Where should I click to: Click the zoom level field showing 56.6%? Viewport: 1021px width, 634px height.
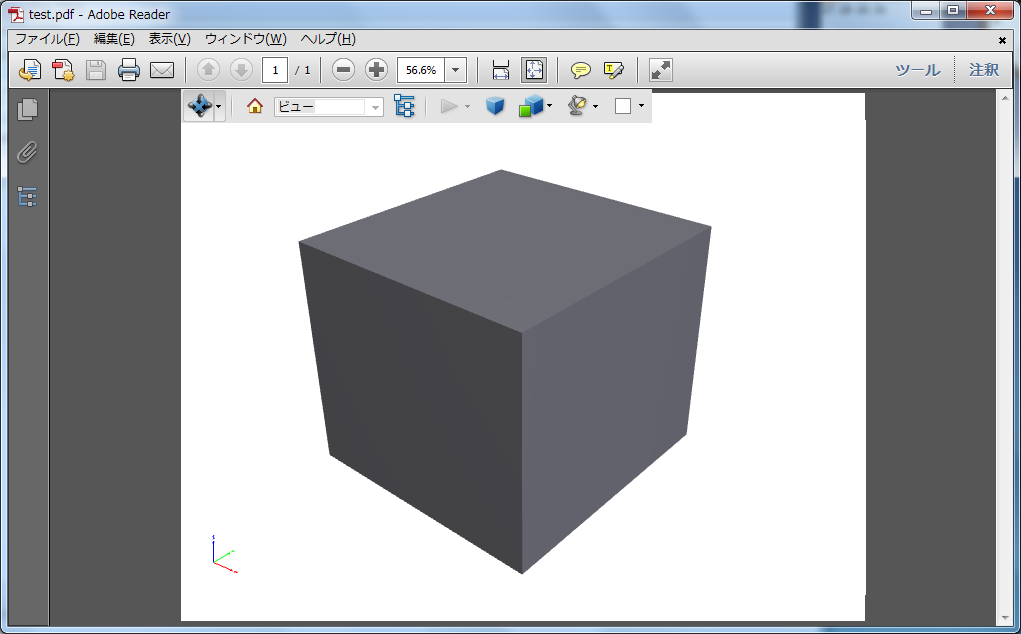(x=421, y=70)
